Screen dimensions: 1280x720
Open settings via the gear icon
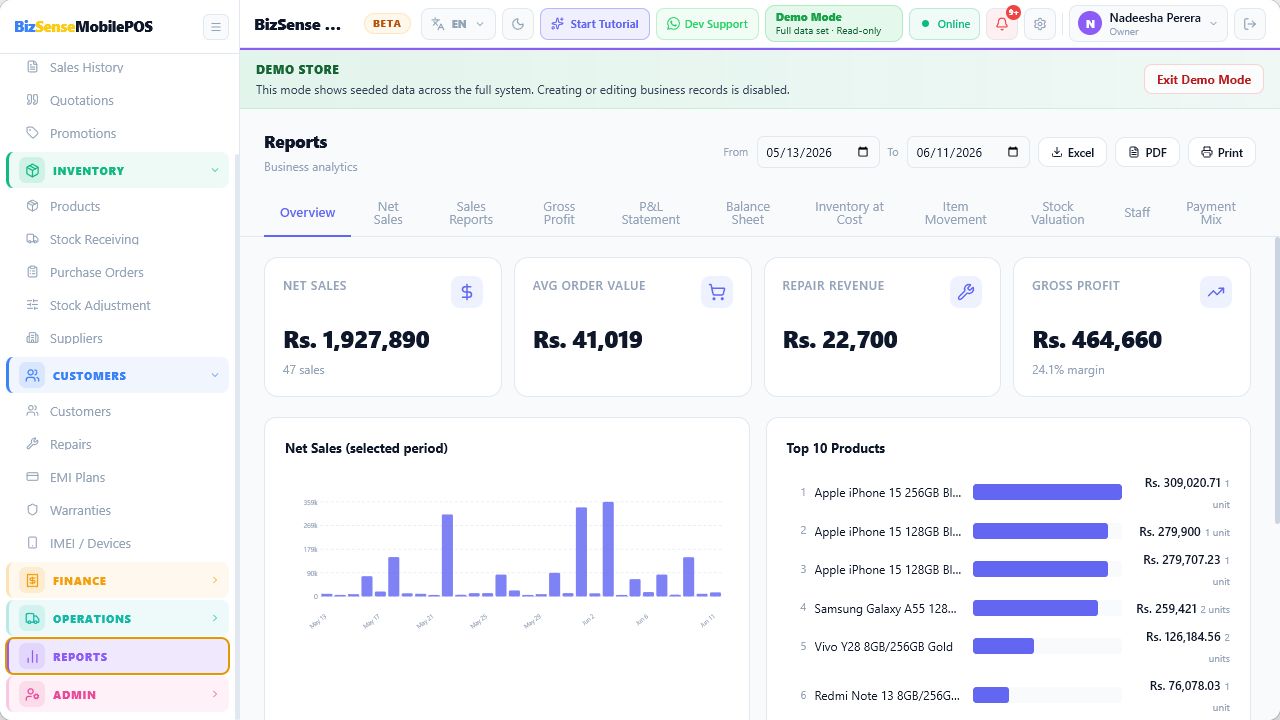pyautogui.click(x=1040, y=24)
